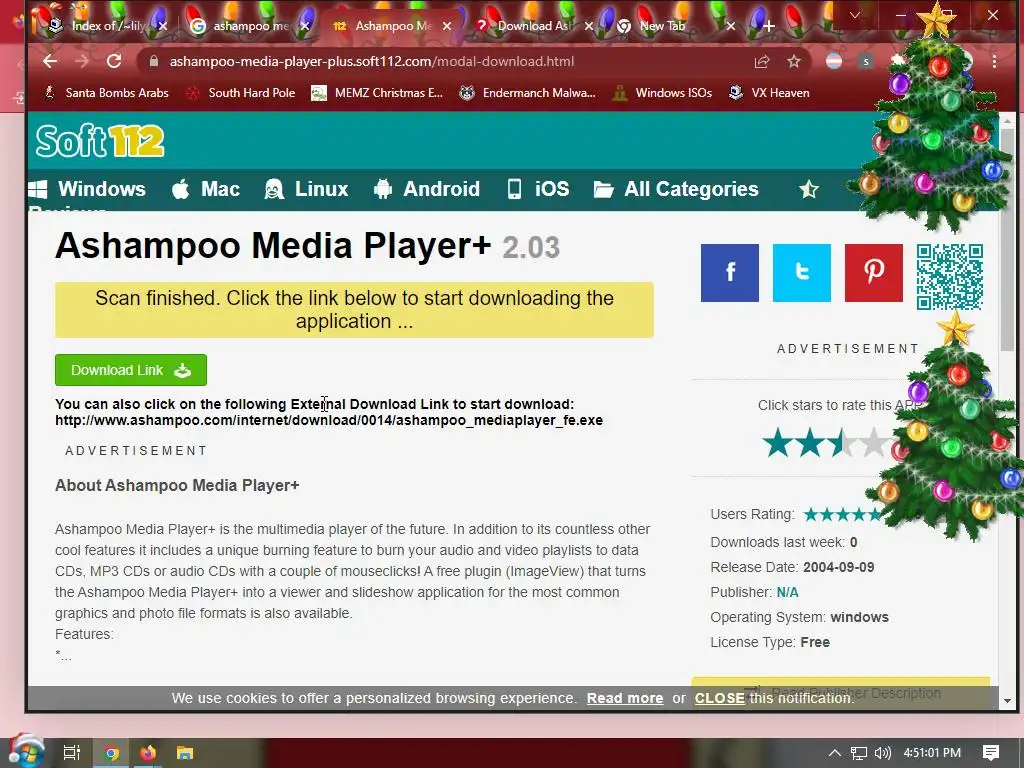This screenshot has height=768, width=1024.
Task: Open 'MEMZ Christmas E...' bookmark
Action: point(377,93)
